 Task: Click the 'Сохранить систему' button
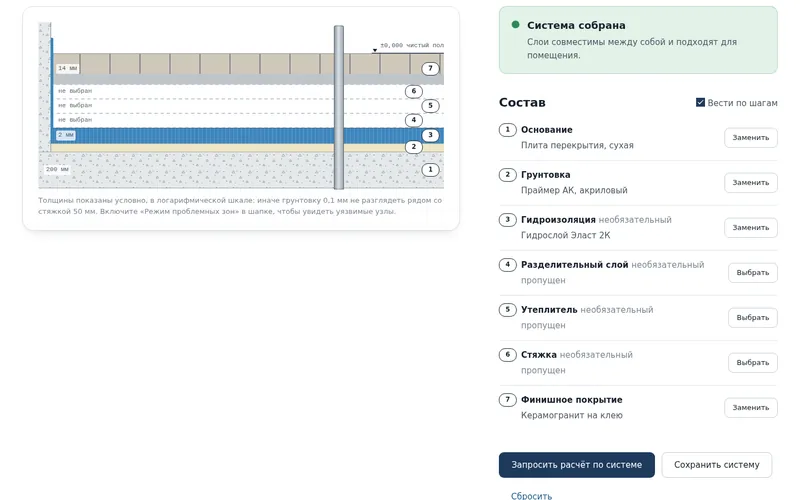click(x=716, y=465)
